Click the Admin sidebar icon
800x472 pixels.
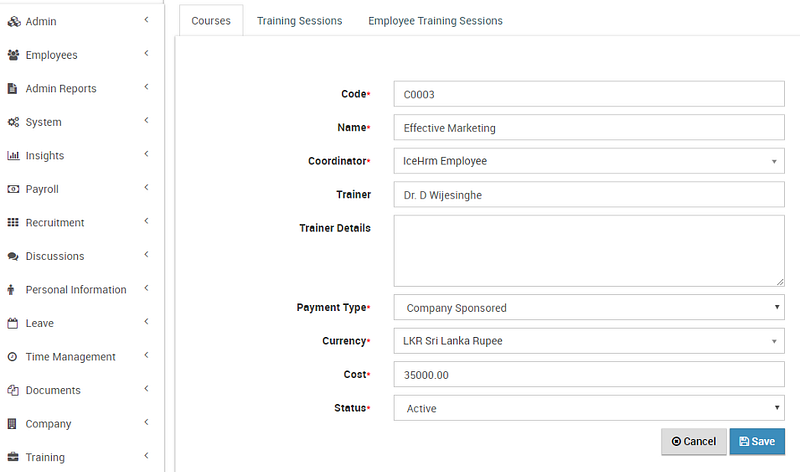pos(14,21)
